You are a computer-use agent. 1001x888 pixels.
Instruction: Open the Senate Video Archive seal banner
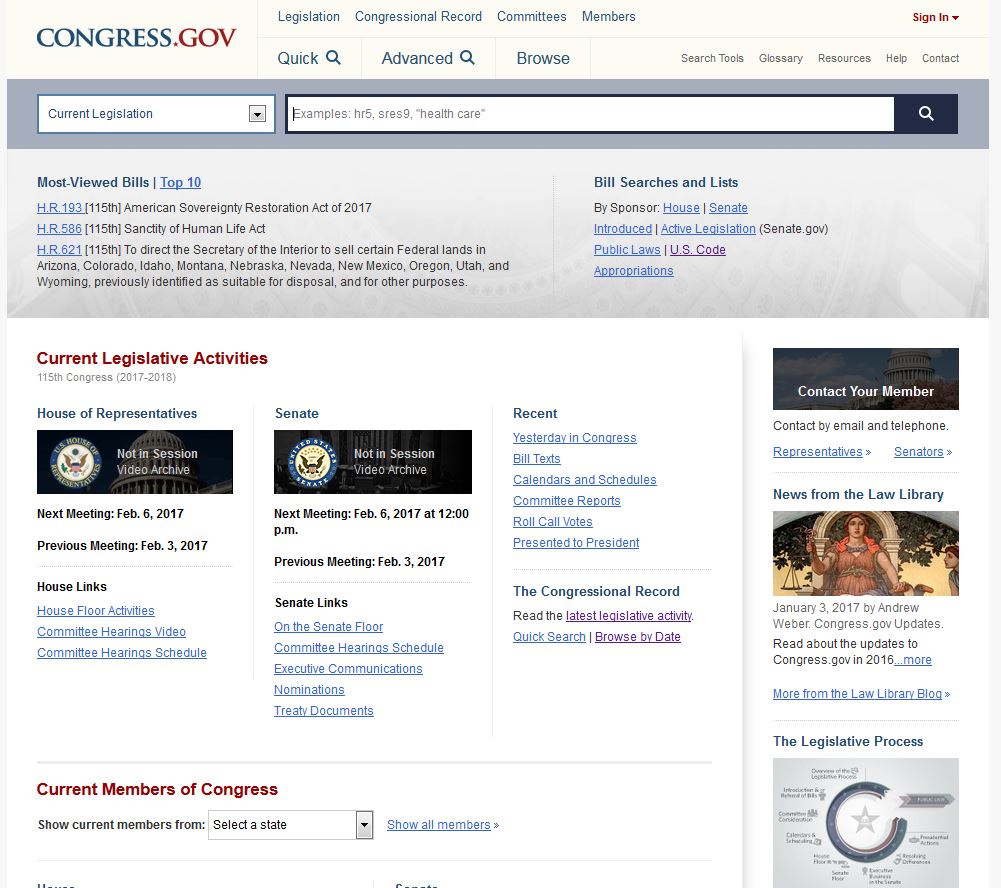pyautogui.click(x=372, y=461)
